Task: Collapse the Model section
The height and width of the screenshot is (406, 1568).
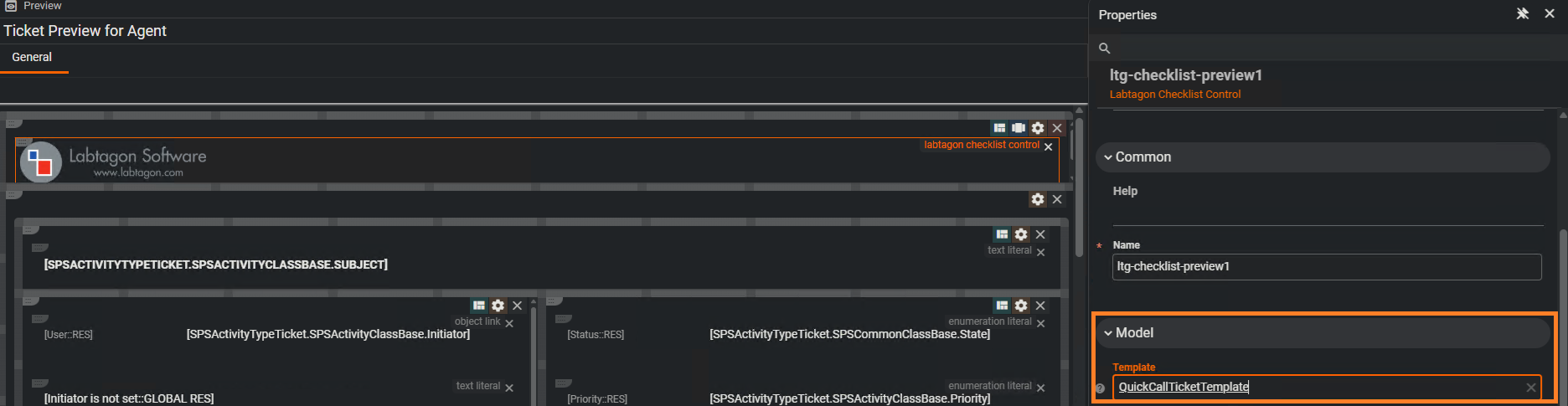Action: coord(1108,333)
